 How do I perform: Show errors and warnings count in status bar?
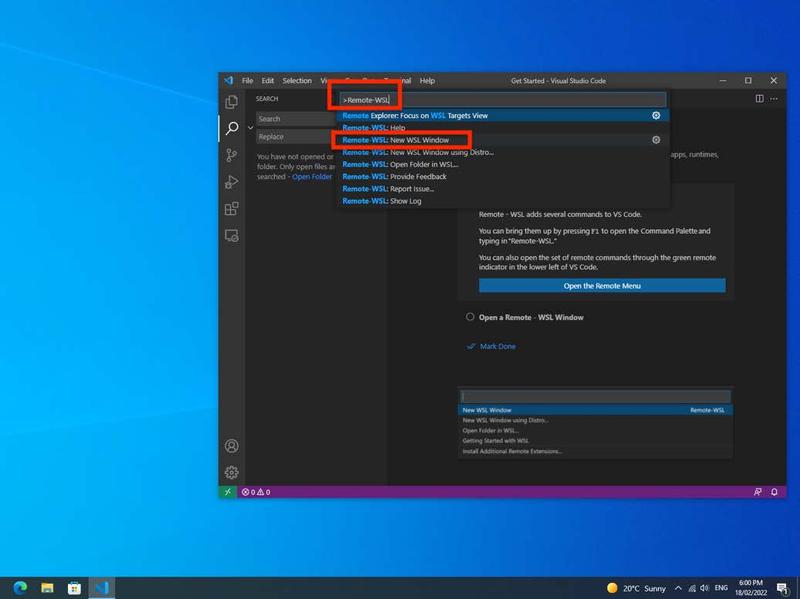[256, 492]
